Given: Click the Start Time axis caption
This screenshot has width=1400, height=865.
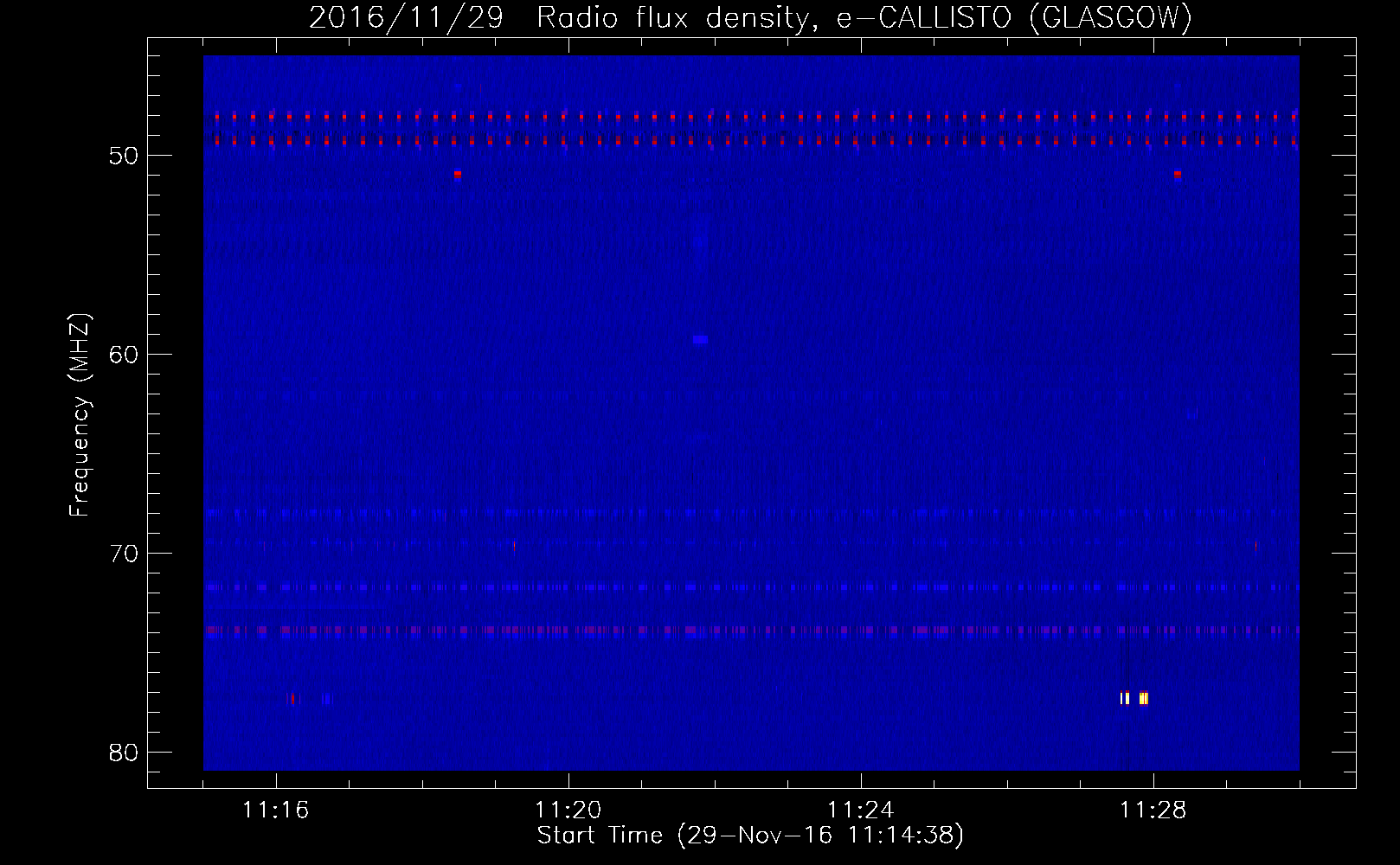Looking at the screenshot, I should (750, 836).
